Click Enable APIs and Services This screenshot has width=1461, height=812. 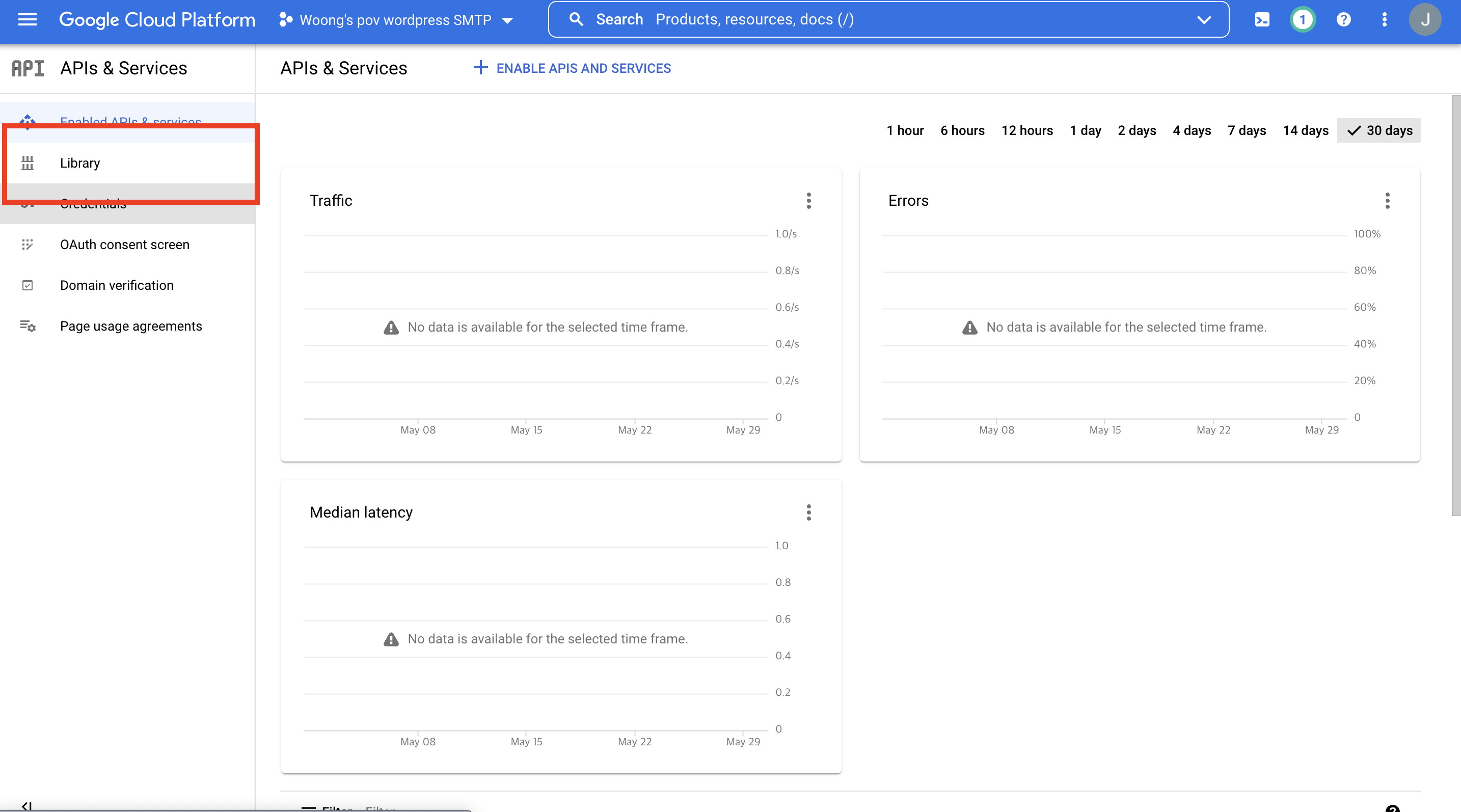(x=572, y=68)
